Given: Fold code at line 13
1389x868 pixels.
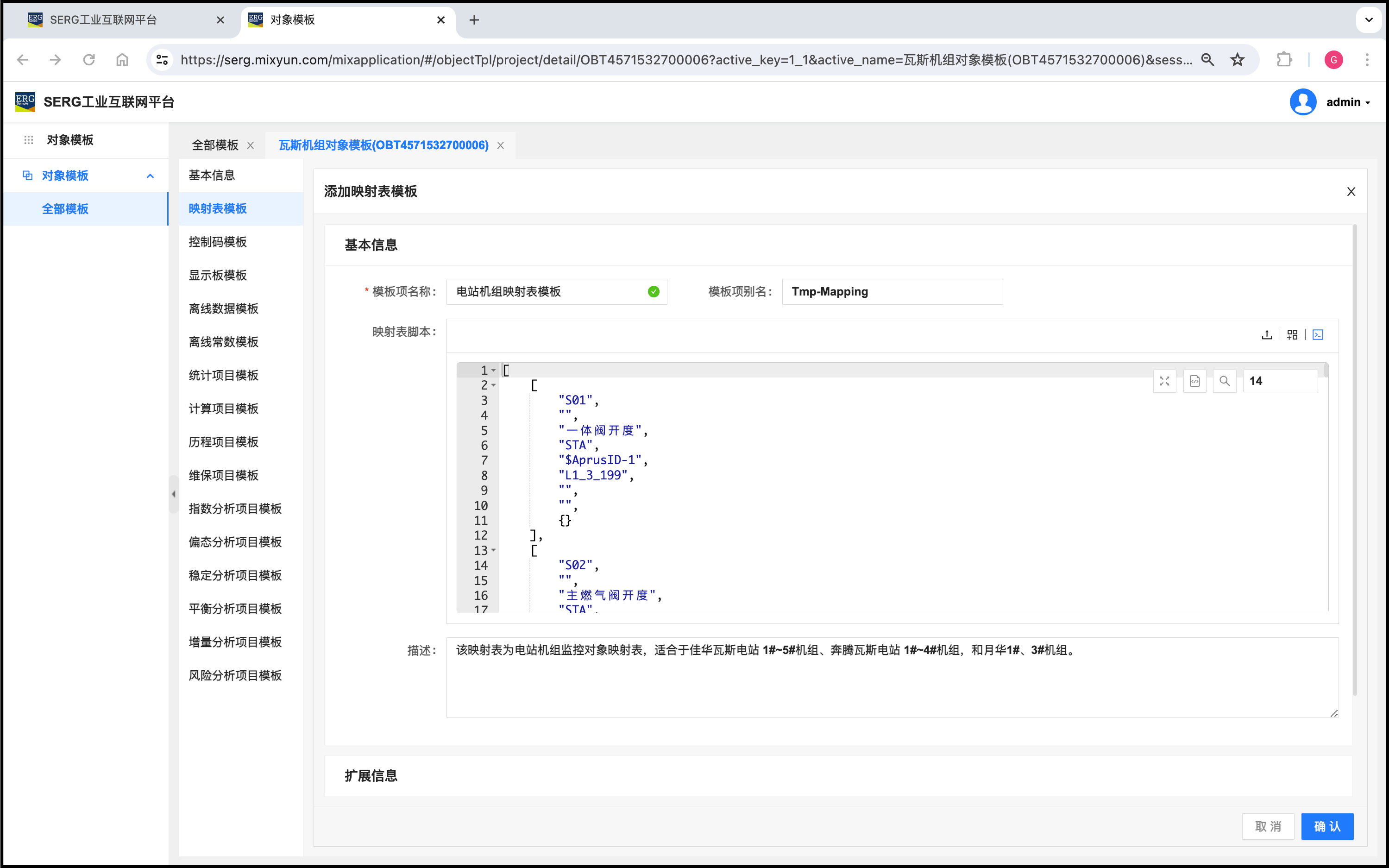Looking at the screenshot, I should point(494,551).
